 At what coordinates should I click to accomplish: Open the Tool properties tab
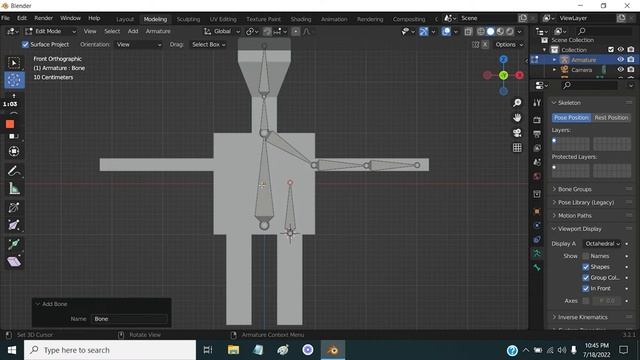[x=537, y=103]
